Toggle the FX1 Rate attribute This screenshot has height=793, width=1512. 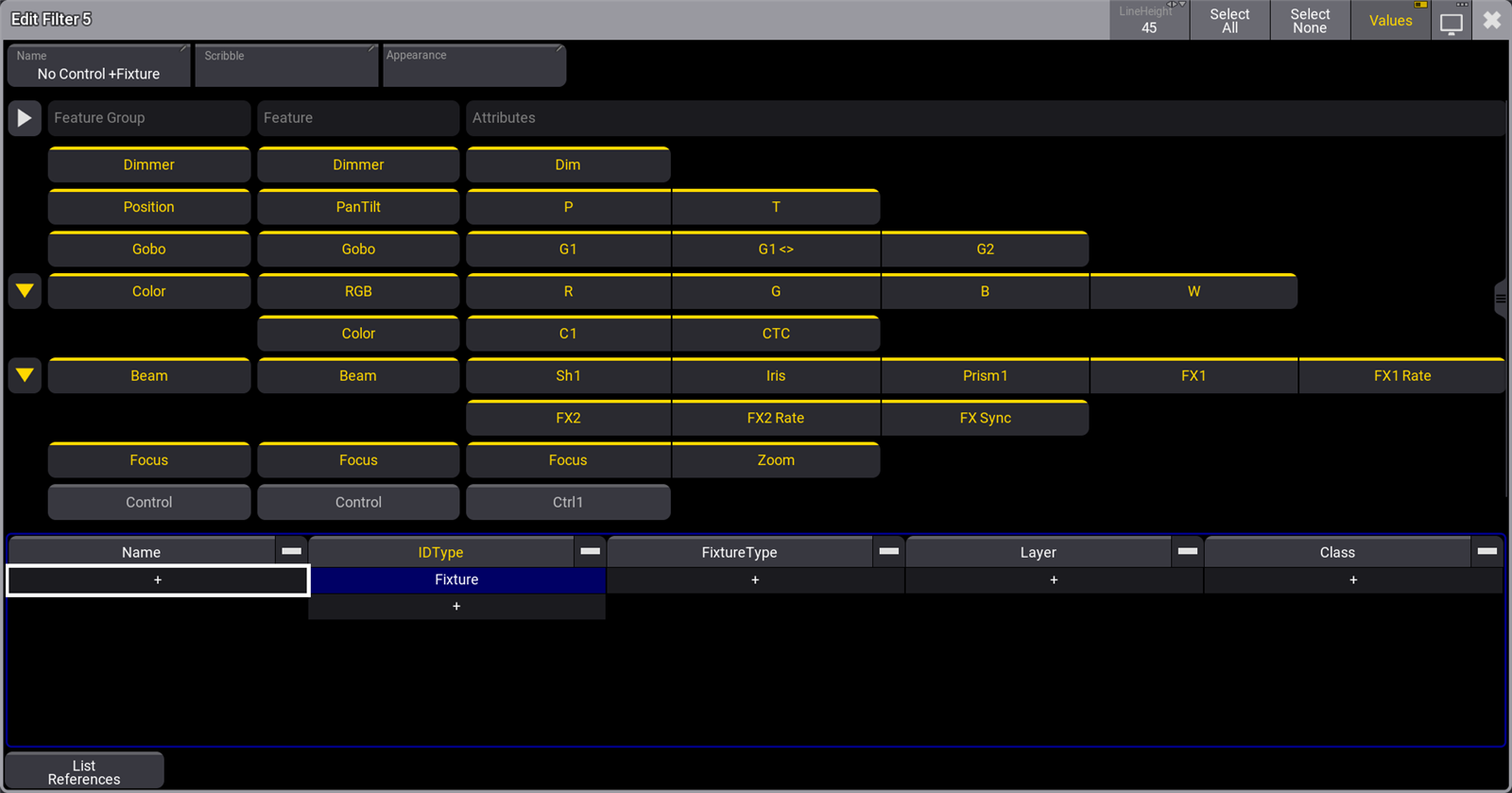pos(1402,375)
